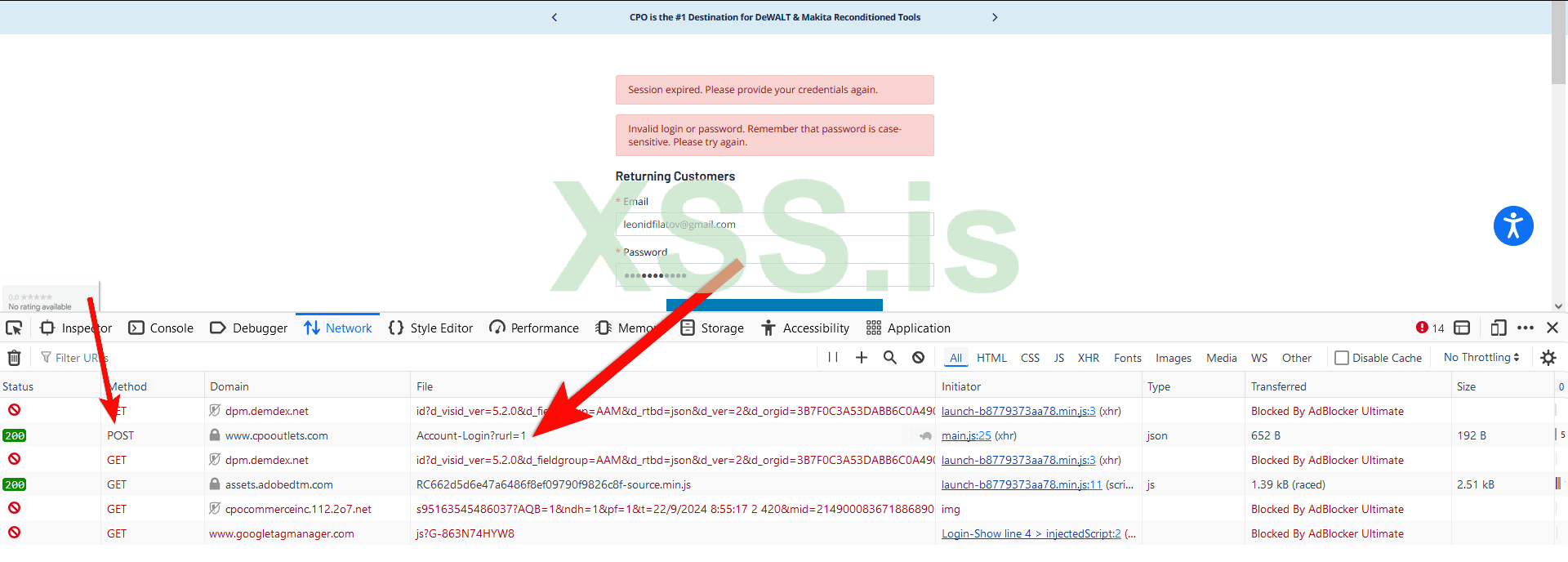Open launch-b8779373aa78.min.js:11 initiator link

pyautogui.click(x=1022, y=484)
